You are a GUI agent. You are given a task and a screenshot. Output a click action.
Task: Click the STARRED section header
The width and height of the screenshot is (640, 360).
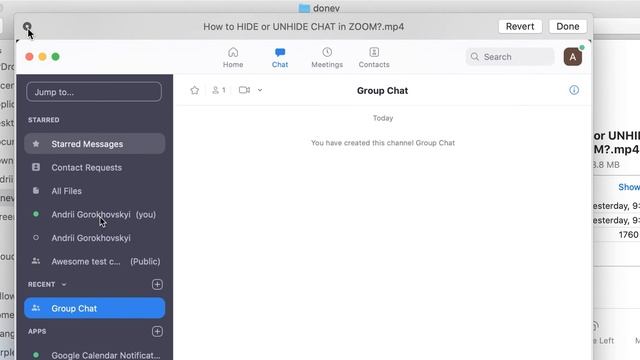44,120
